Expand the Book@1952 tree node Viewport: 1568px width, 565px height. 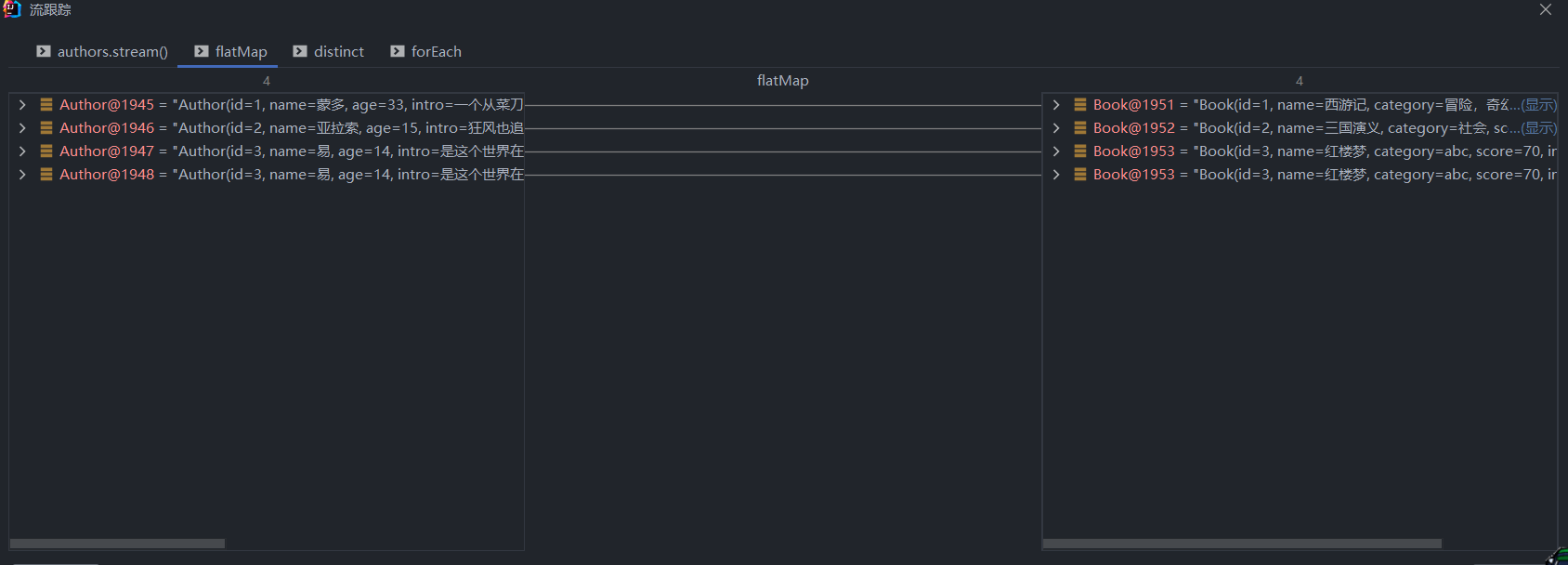(x=1056, y=128)
